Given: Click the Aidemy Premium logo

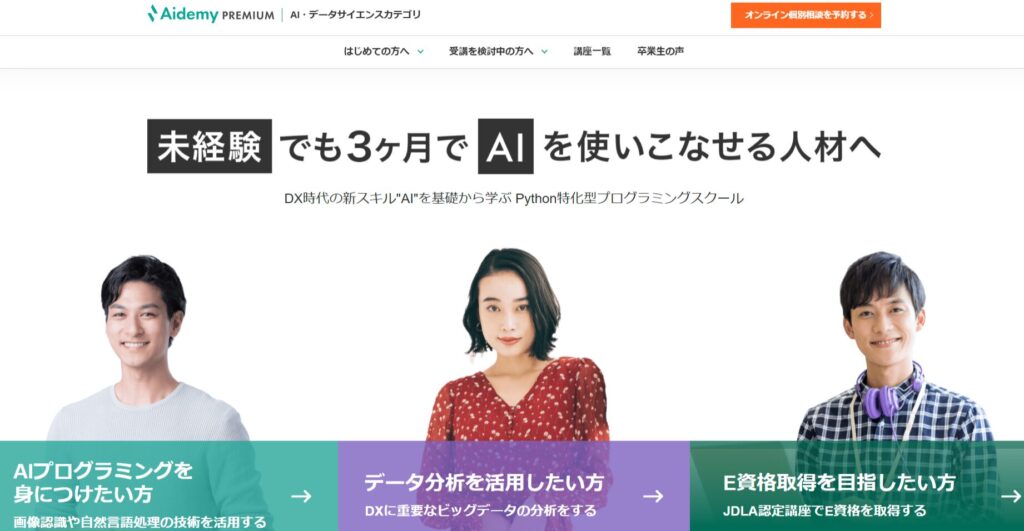Looking at the screenshot, I should [210, 14].
